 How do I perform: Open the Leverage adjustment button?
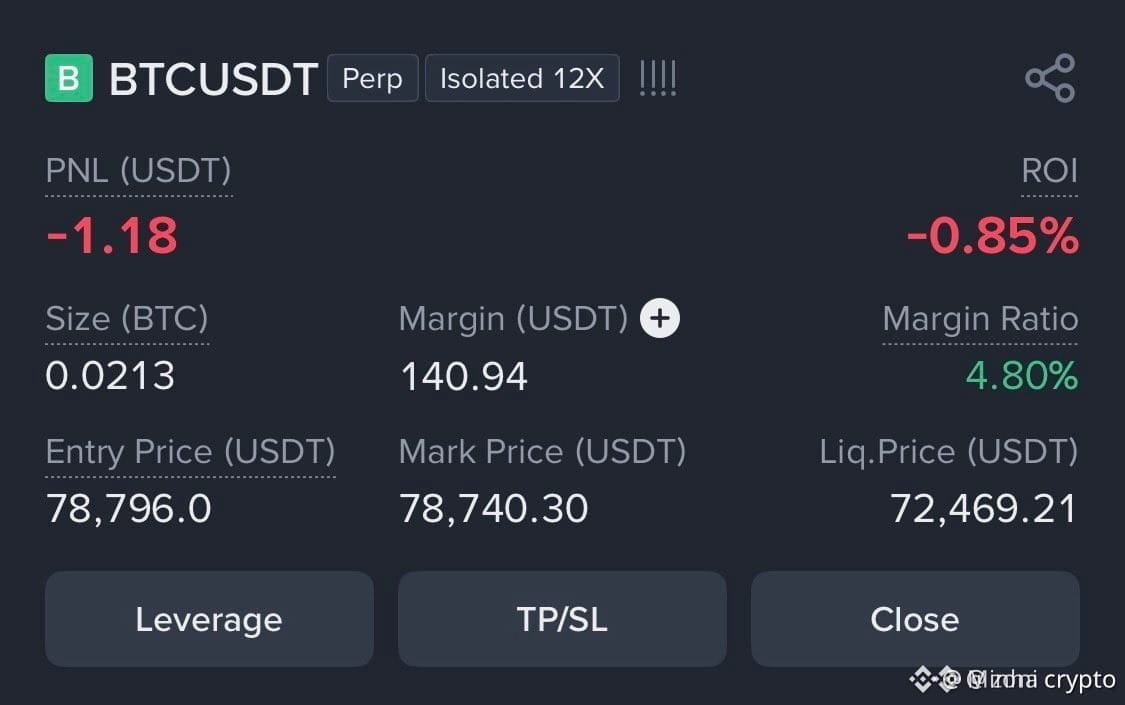pyautogui.click(x=209, y=619)
